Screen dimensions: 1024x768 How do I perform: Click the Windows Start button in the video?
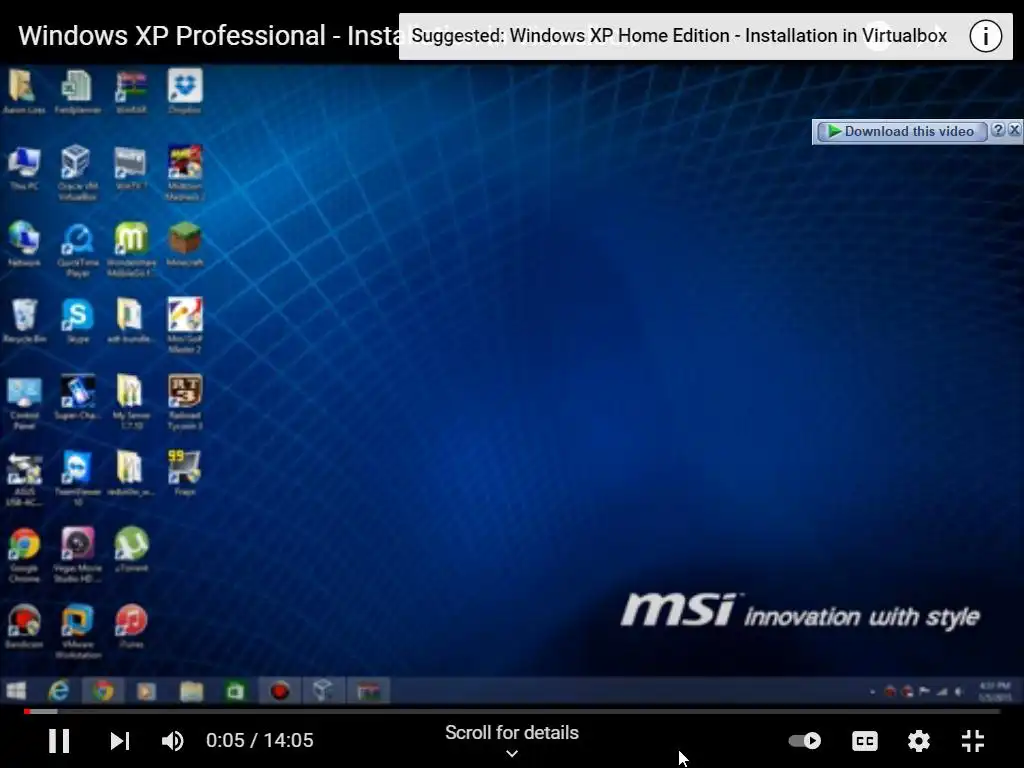(16, 691)
